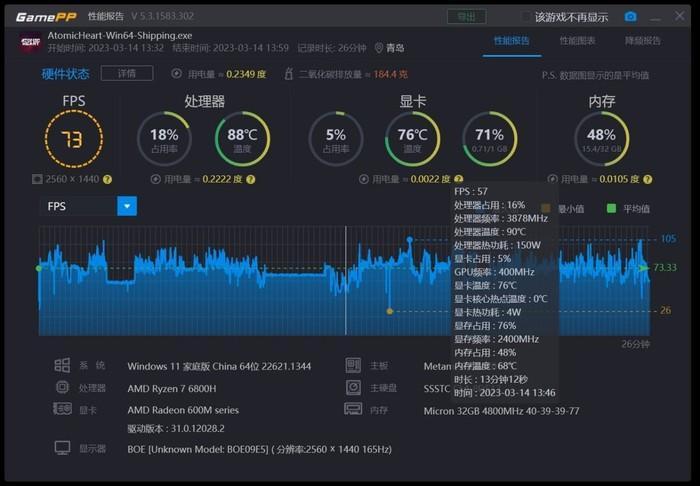Screen dimensions: 700x486
Task: Click the power icon beside processor 0.2222 度
Action: 155,179
